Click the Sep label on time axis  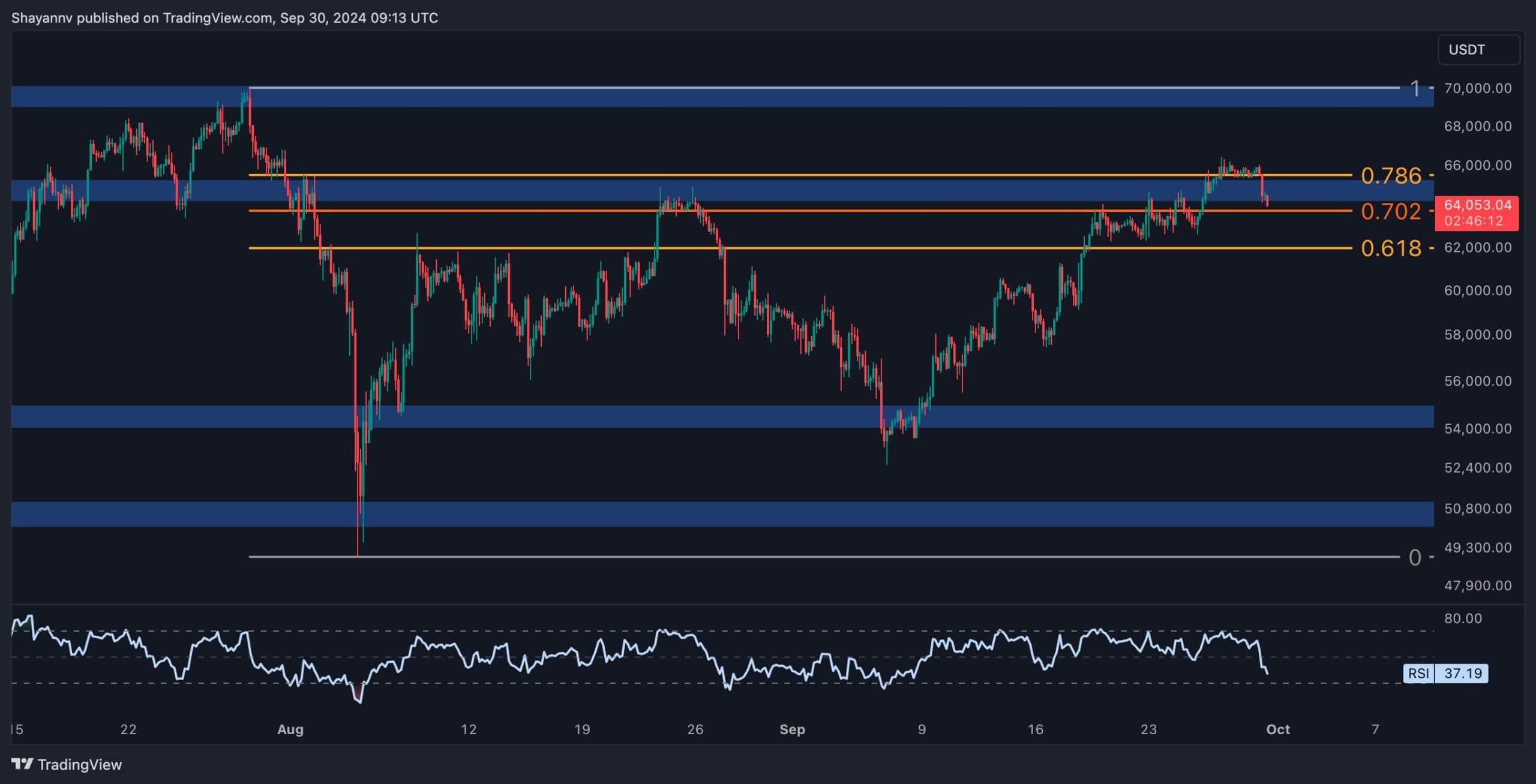792,729
